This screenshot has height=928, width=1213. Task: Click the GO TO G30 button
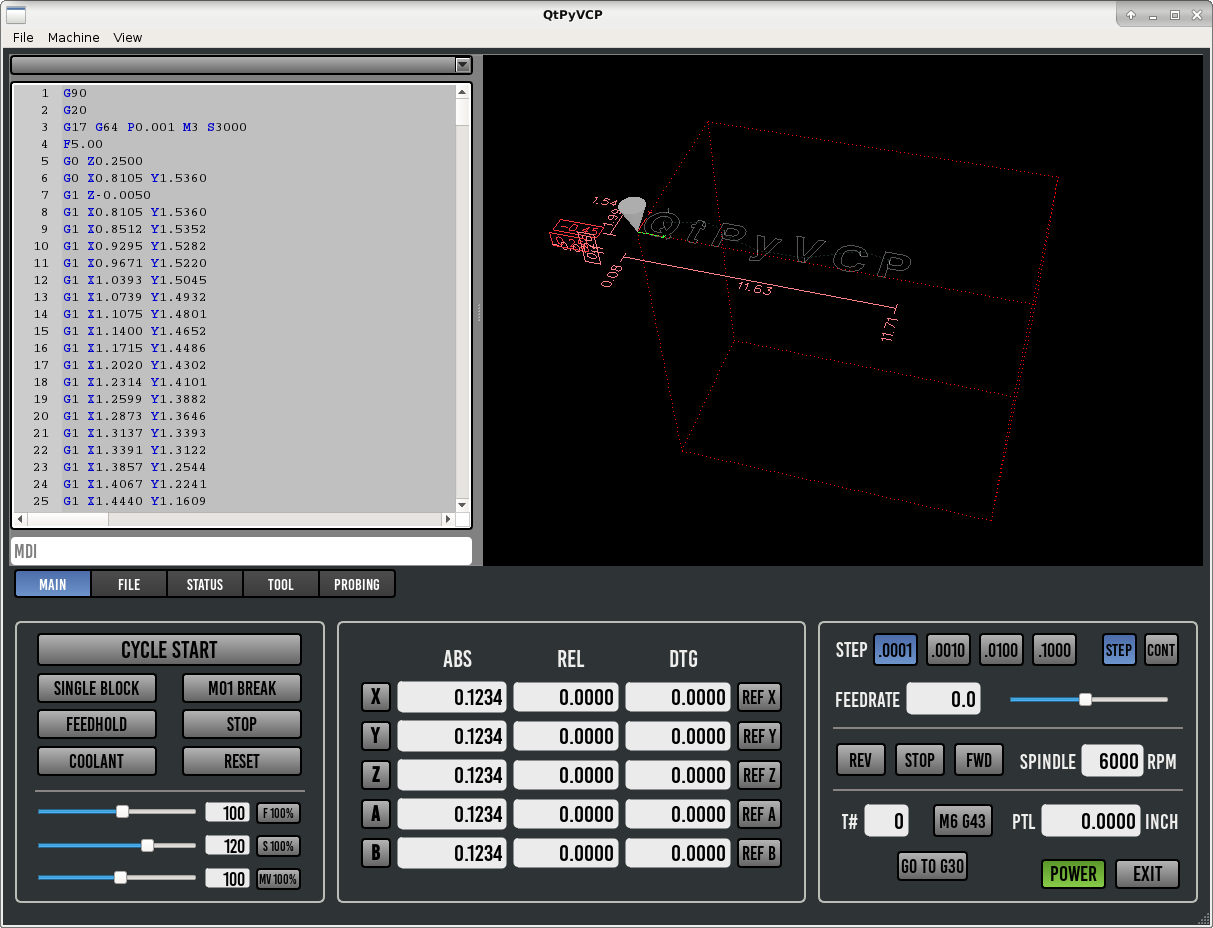tap(932, 866)
